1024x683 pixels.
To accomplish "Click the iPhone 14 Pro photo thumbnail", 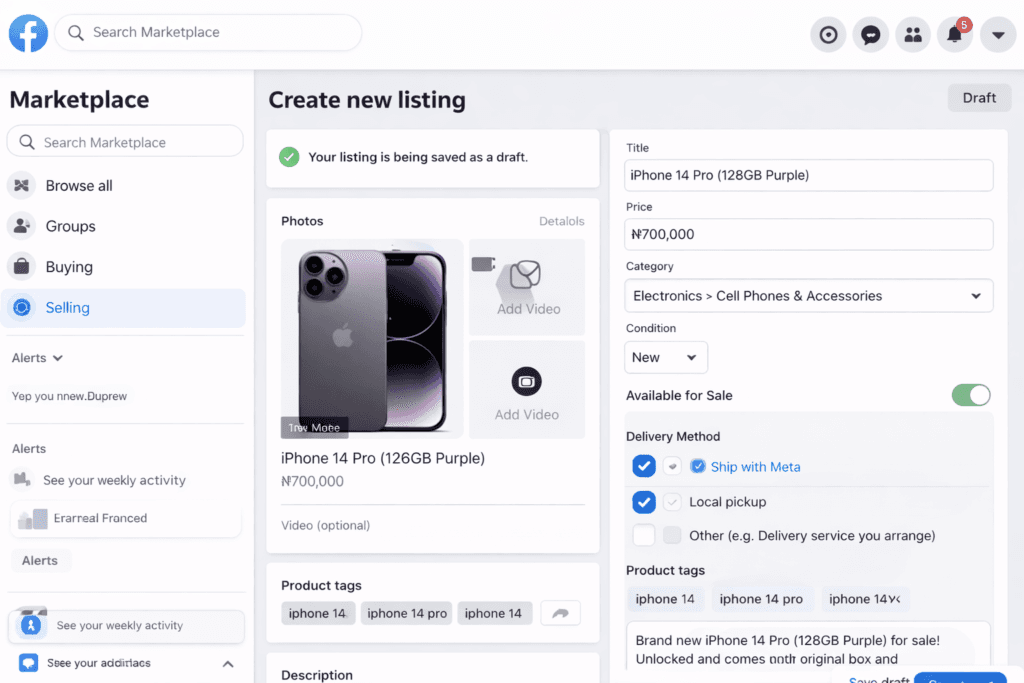I will tap(371, 337).
